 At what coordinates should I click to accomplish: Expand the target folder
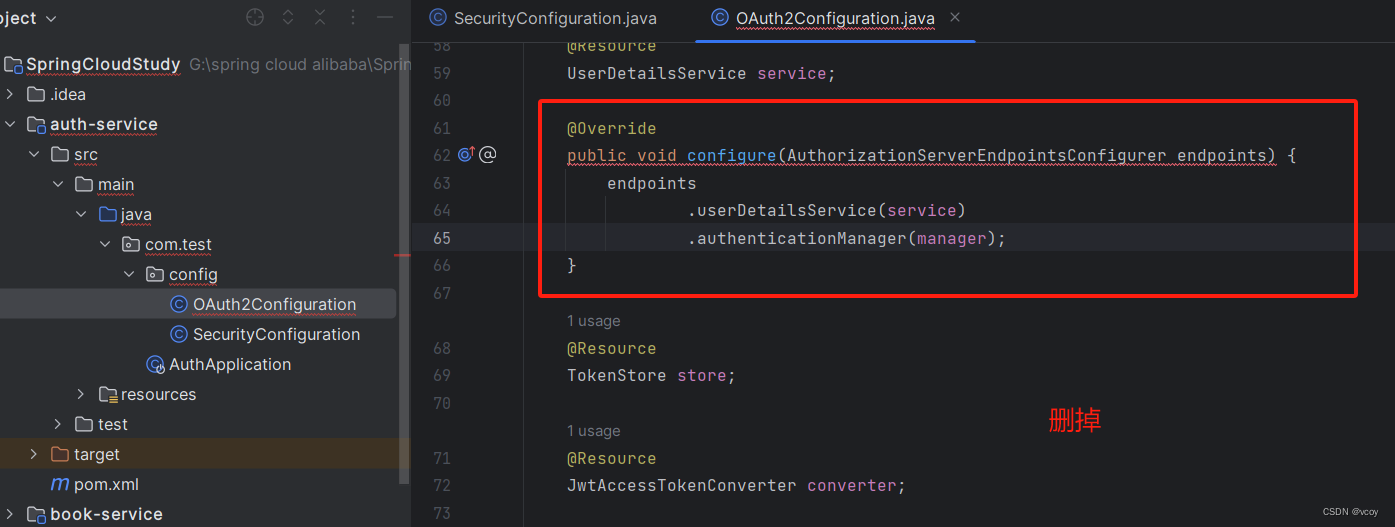34,454
